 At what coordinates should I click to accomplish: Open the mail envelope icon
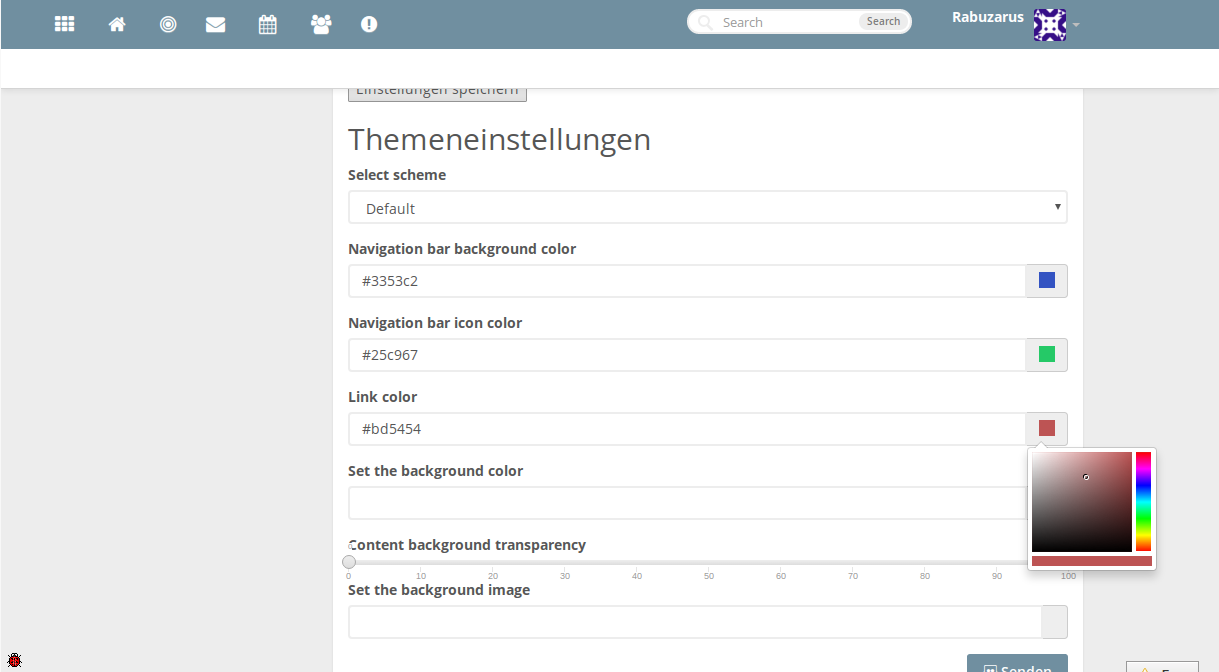point(215,24)
